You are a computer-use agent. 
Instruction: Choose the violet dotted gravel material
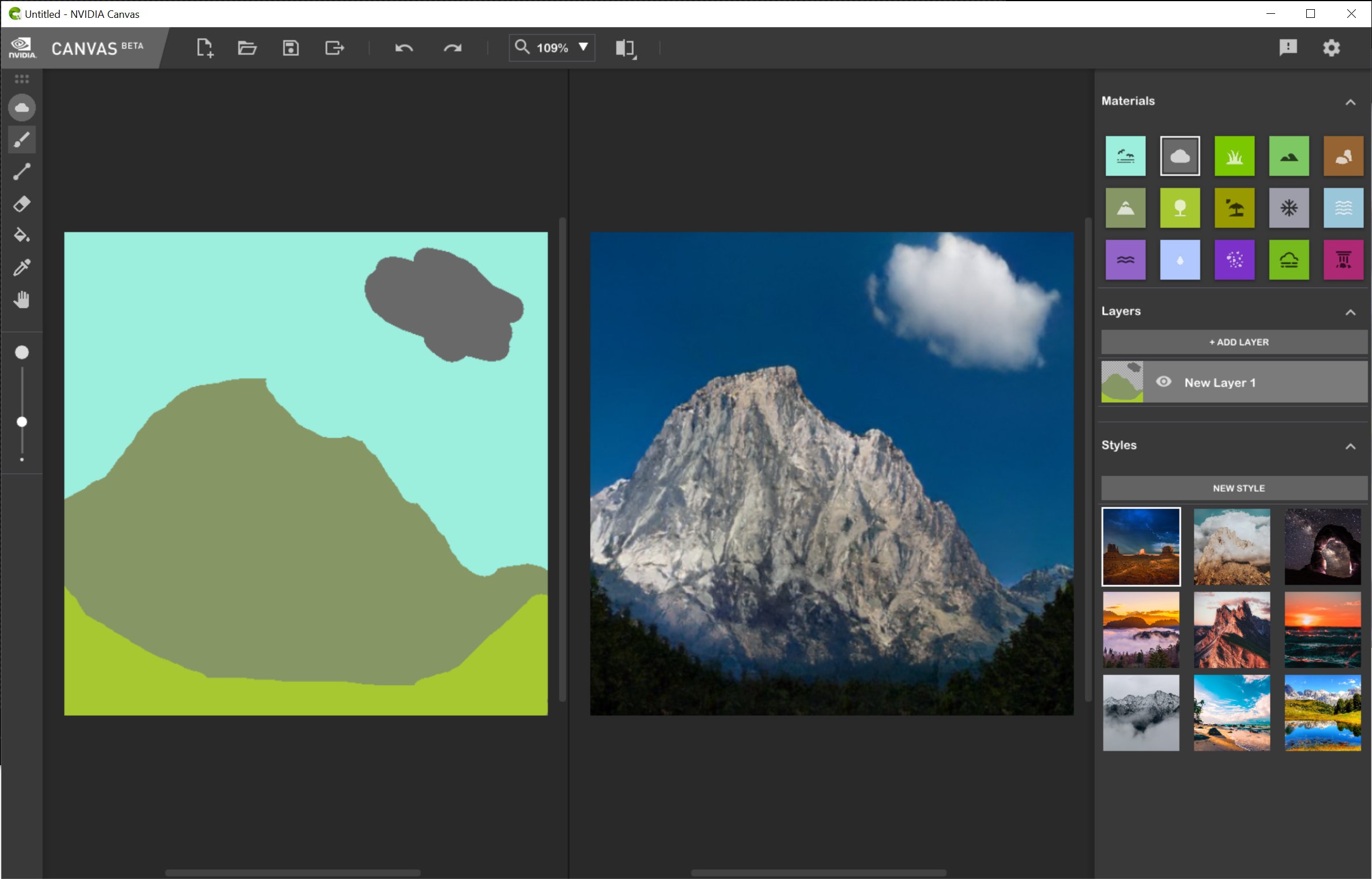tap(1234, 260)
